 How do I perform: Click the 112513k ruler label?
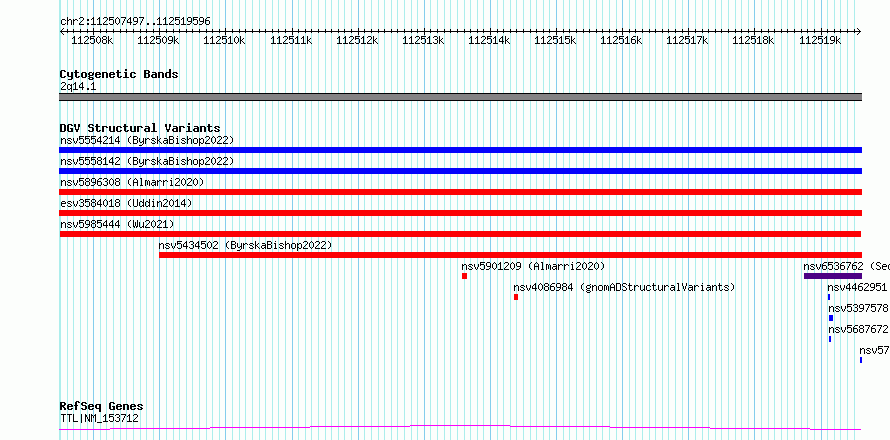coord(423,40)
